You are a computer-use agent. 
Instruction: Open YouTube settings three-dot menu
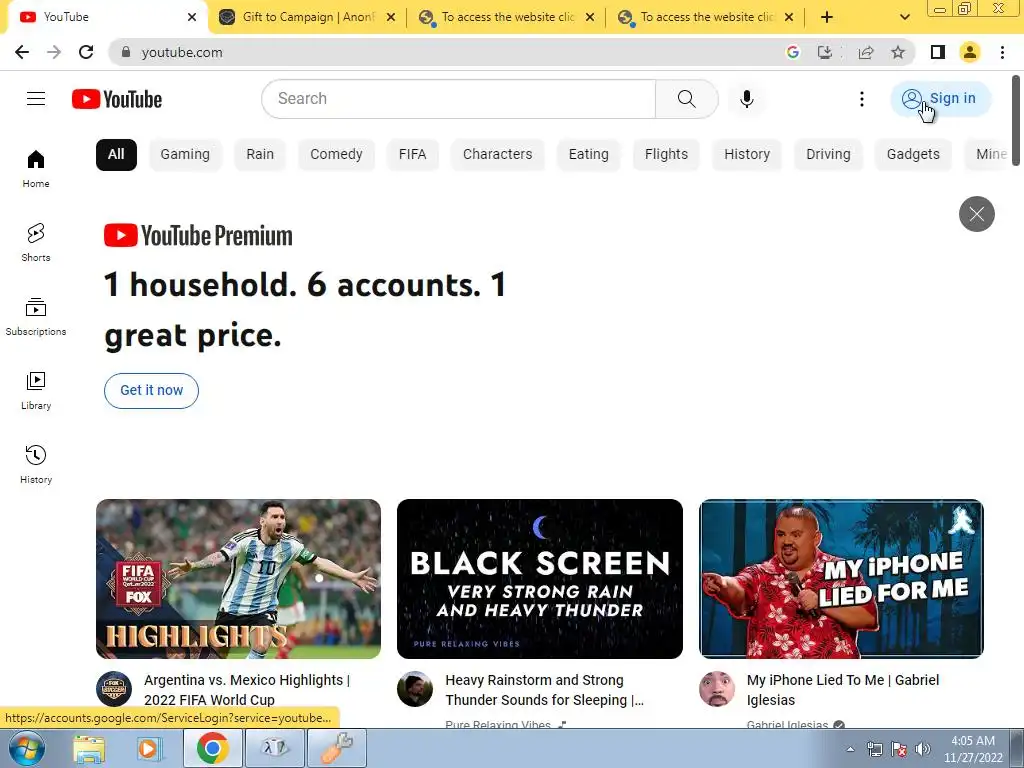pyautogui.click(x=862, y=99)
